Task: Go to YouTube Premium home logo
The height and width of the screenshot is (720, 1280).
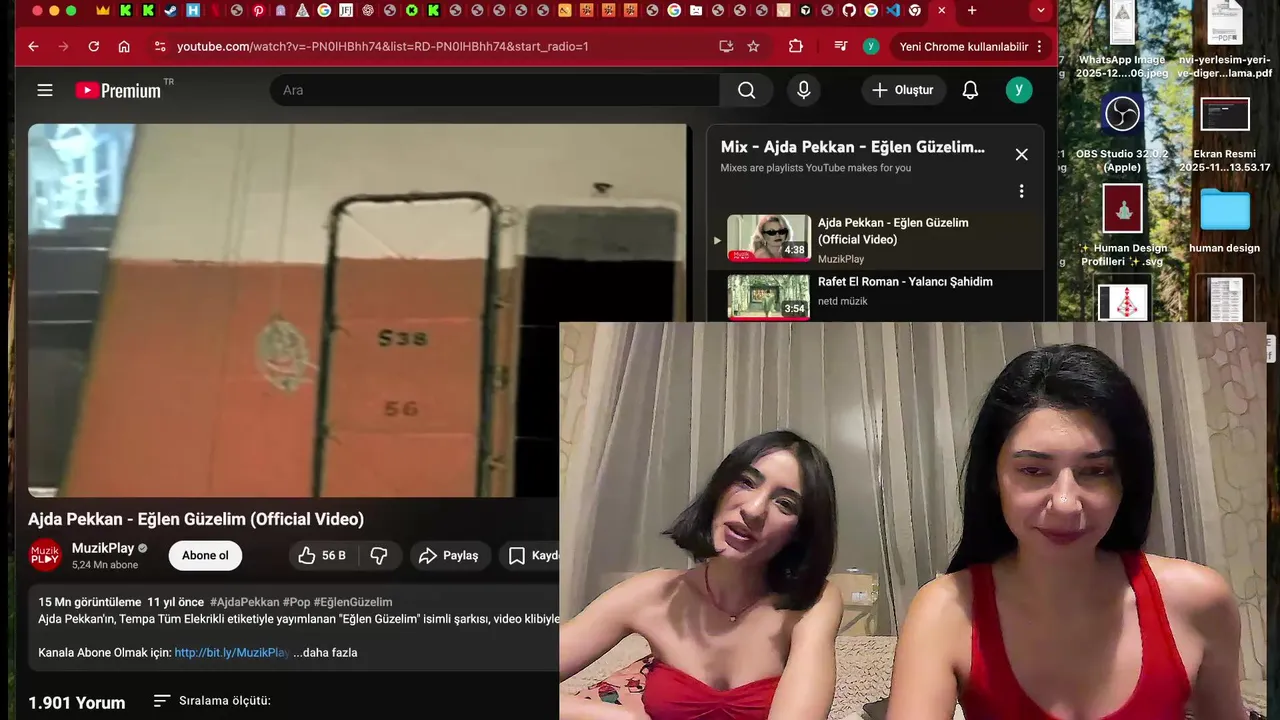Action: click(118, 90)
